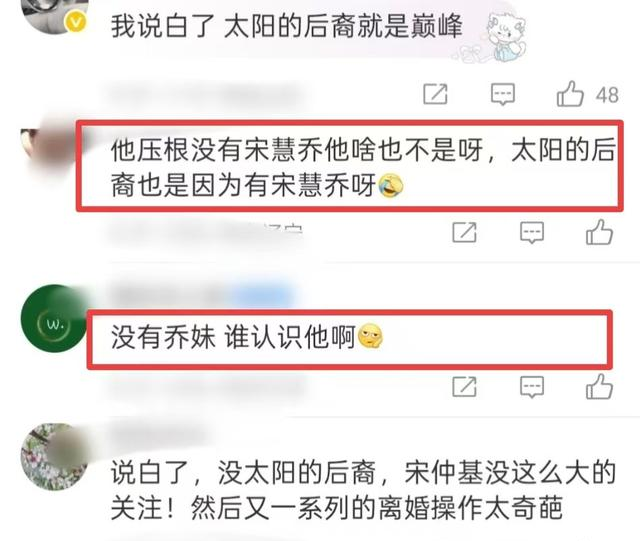Viewport: 640px width, 541px height.
Task: Reply to the 没有乔妹 谁认识他啊 comment
Action: 532,387
